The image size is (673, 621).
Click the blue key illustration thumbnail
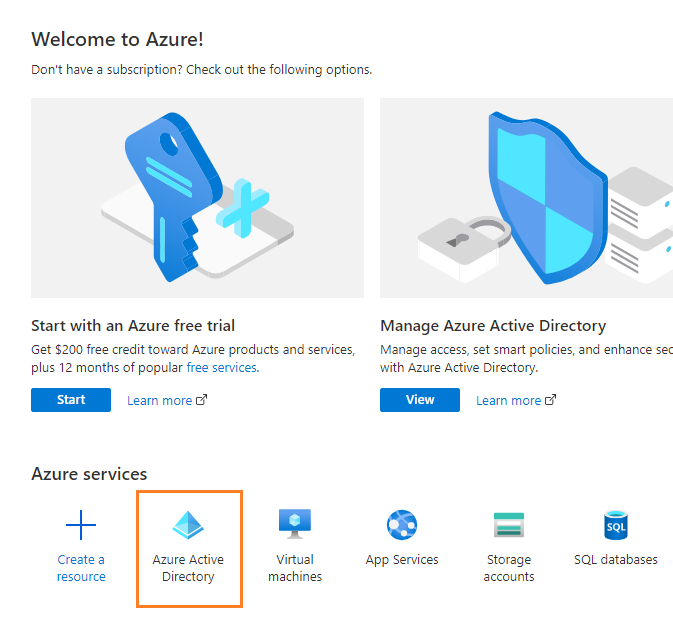pyautogui.click(x=197, y=197)
